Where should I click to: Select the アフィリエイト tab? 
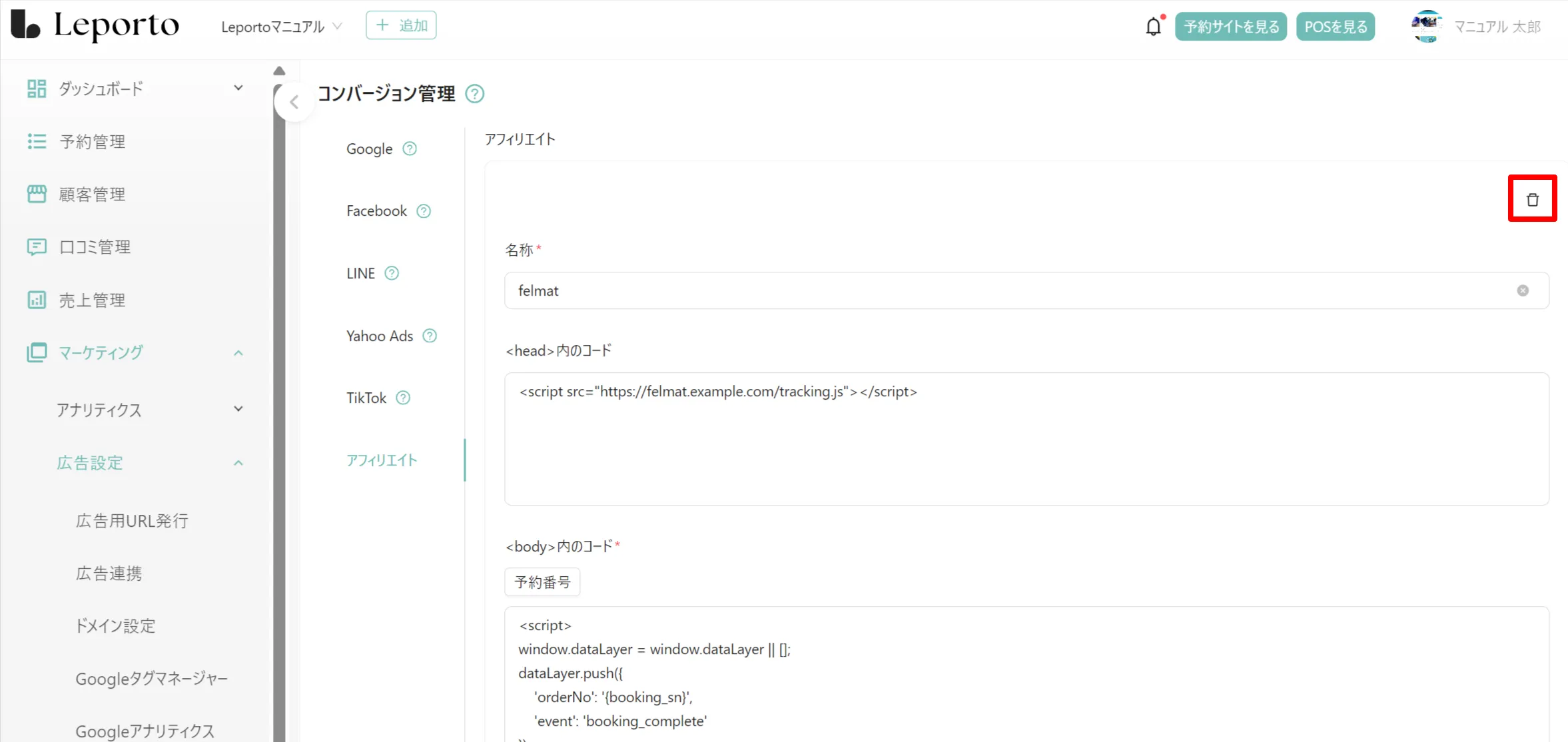[x=382, y=460]
